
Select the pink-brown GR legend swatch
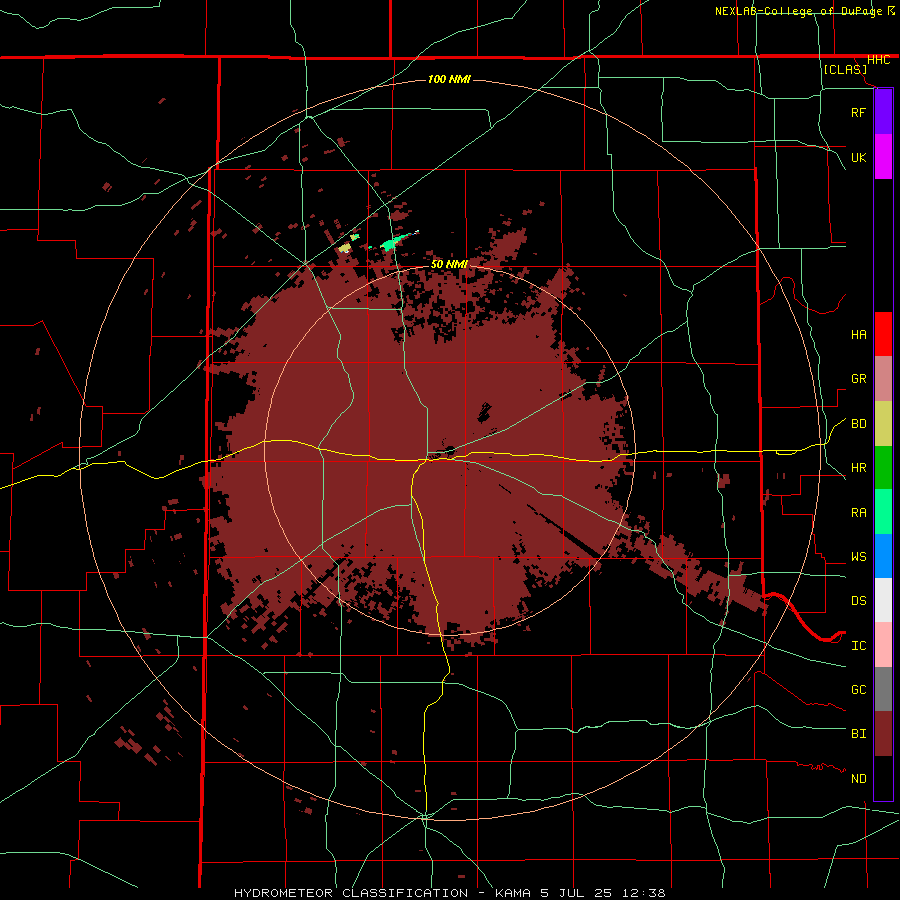[883, 379]
